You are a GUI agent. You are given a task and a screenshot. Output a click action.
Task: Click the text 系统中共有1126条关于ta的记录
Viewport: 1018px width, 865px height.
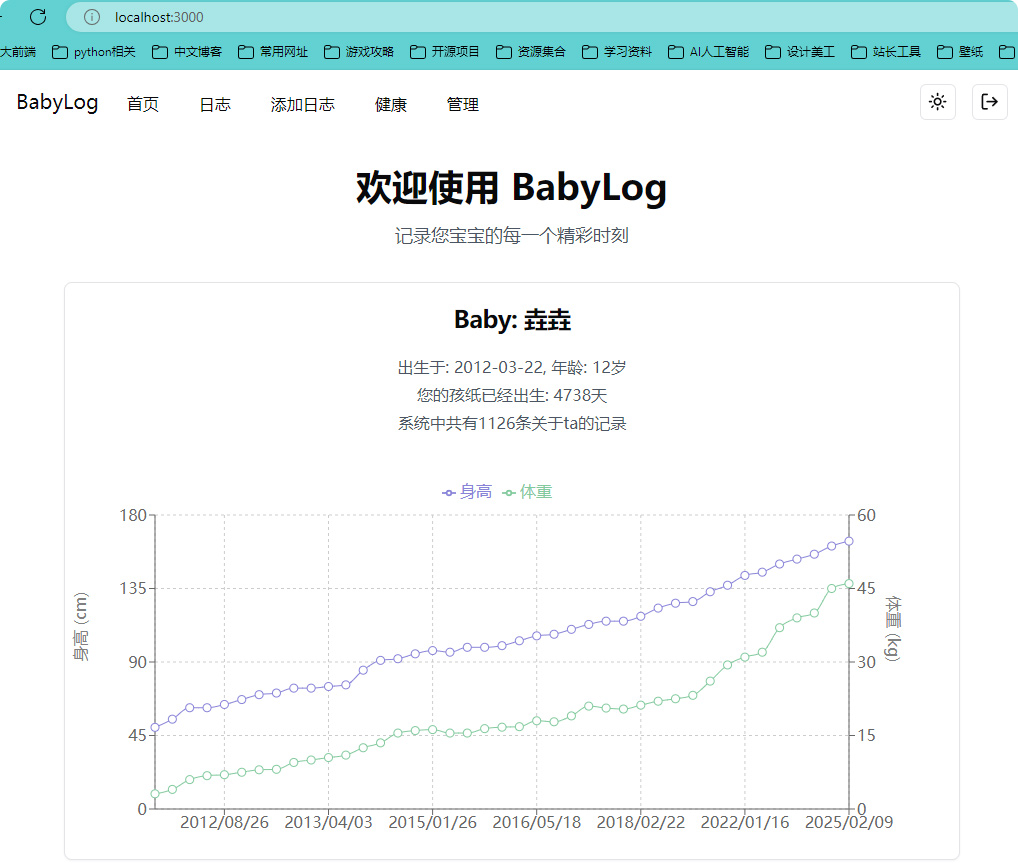point(512,423)
